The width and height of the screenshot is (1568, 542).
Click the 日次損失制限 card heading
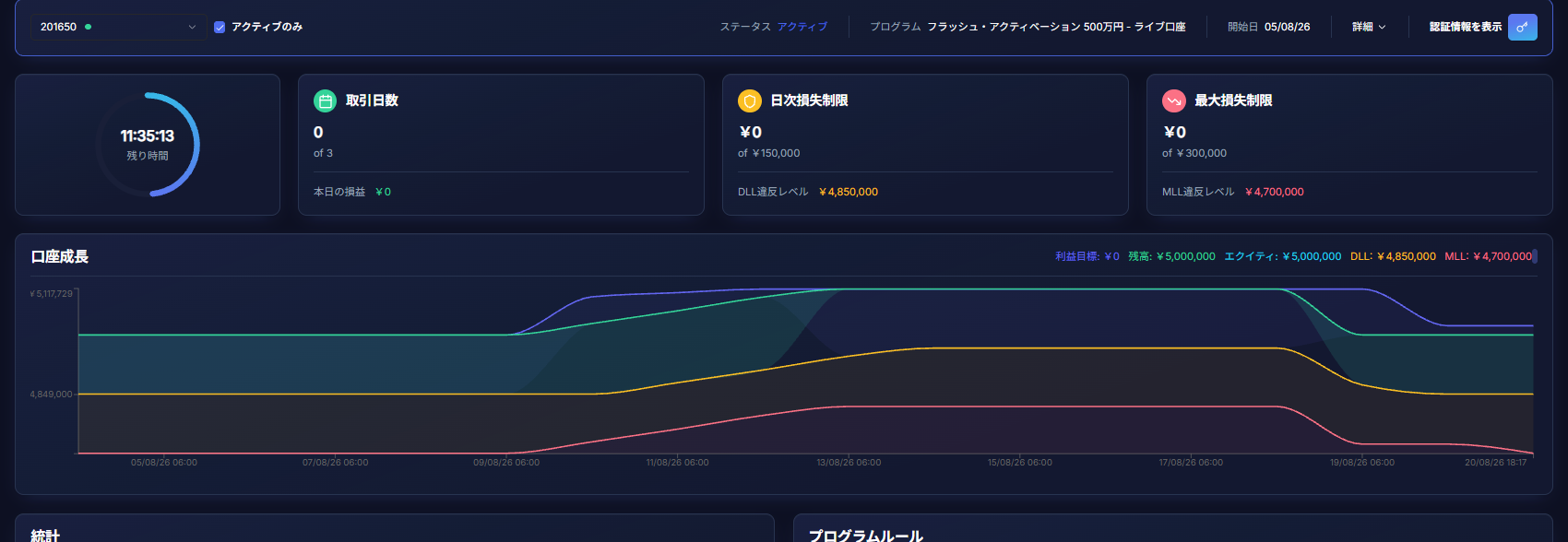pyautogui.click(x=809, y=100)
